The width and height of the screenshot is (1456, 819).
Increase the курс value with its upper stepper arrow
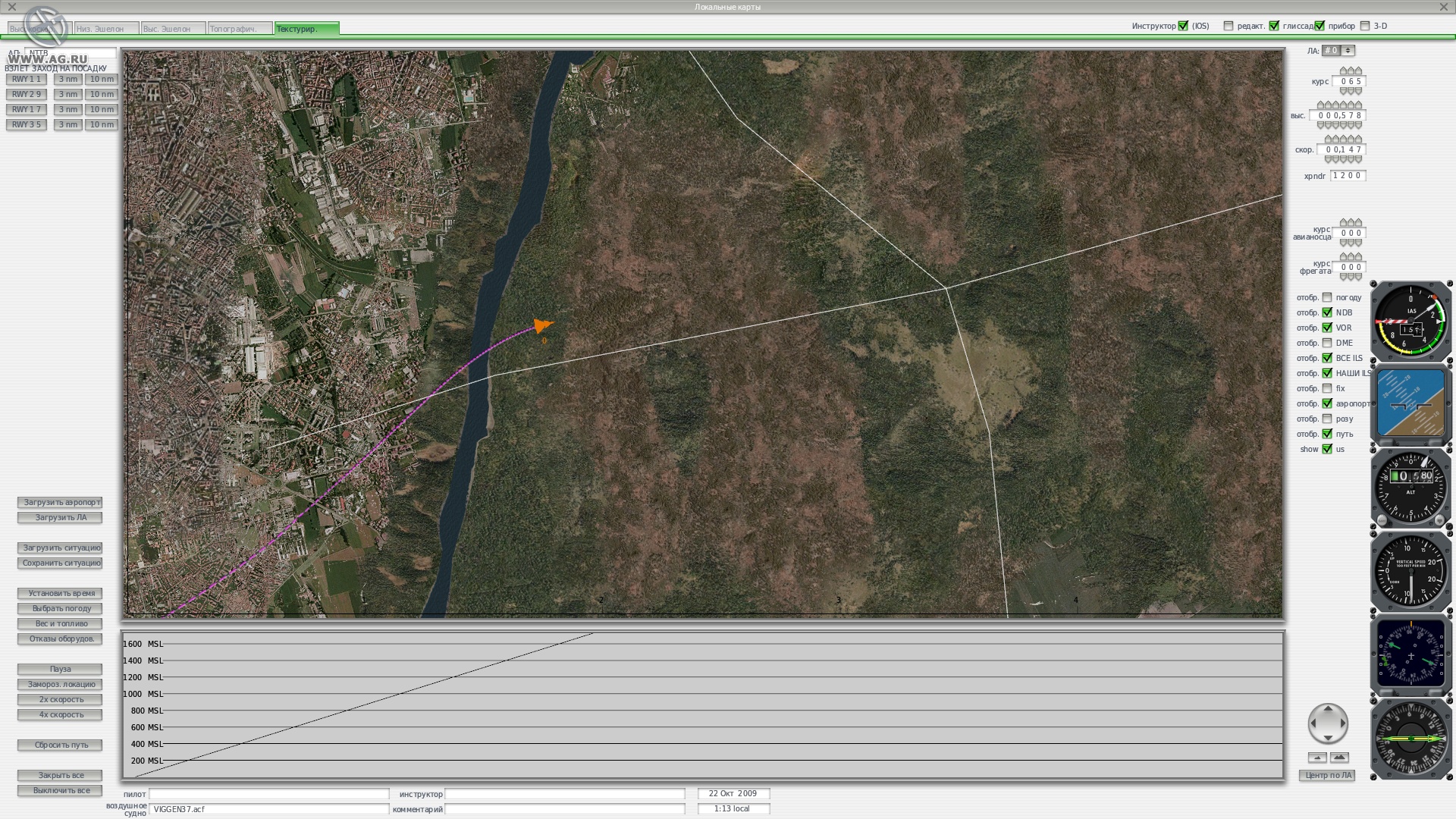1342,72
